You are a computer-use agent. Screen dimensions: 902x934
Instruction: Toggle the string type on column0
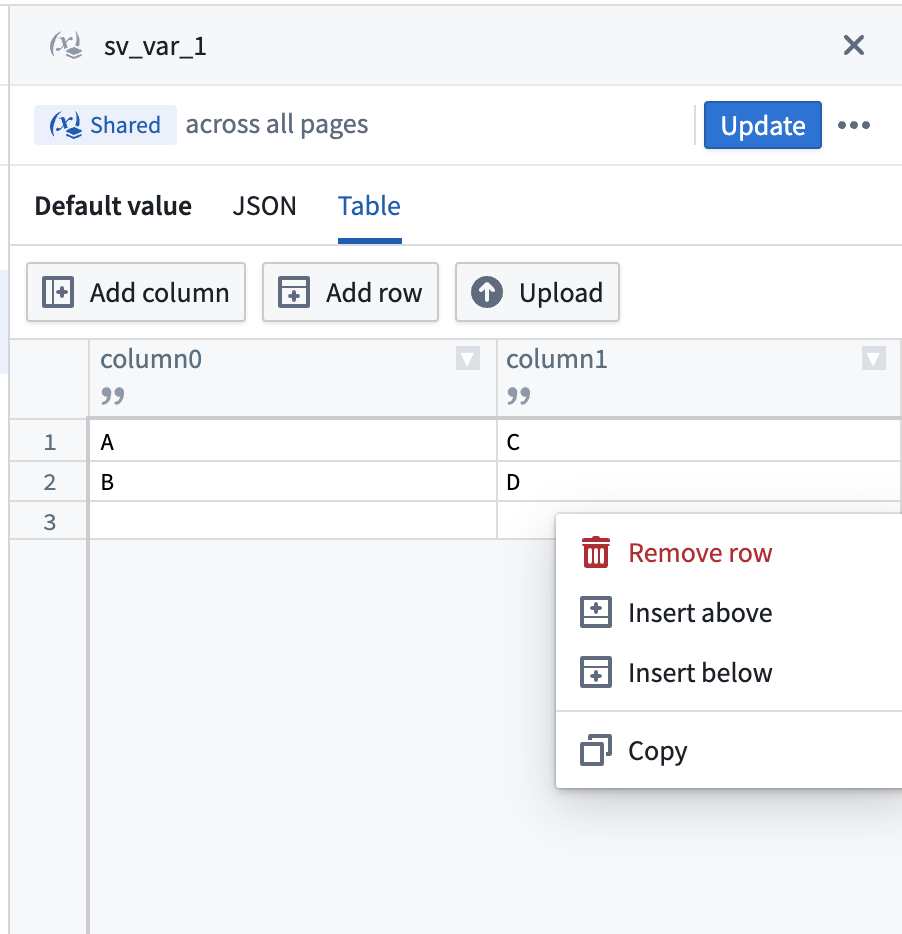pyautogui.click(x=112, y=395)
